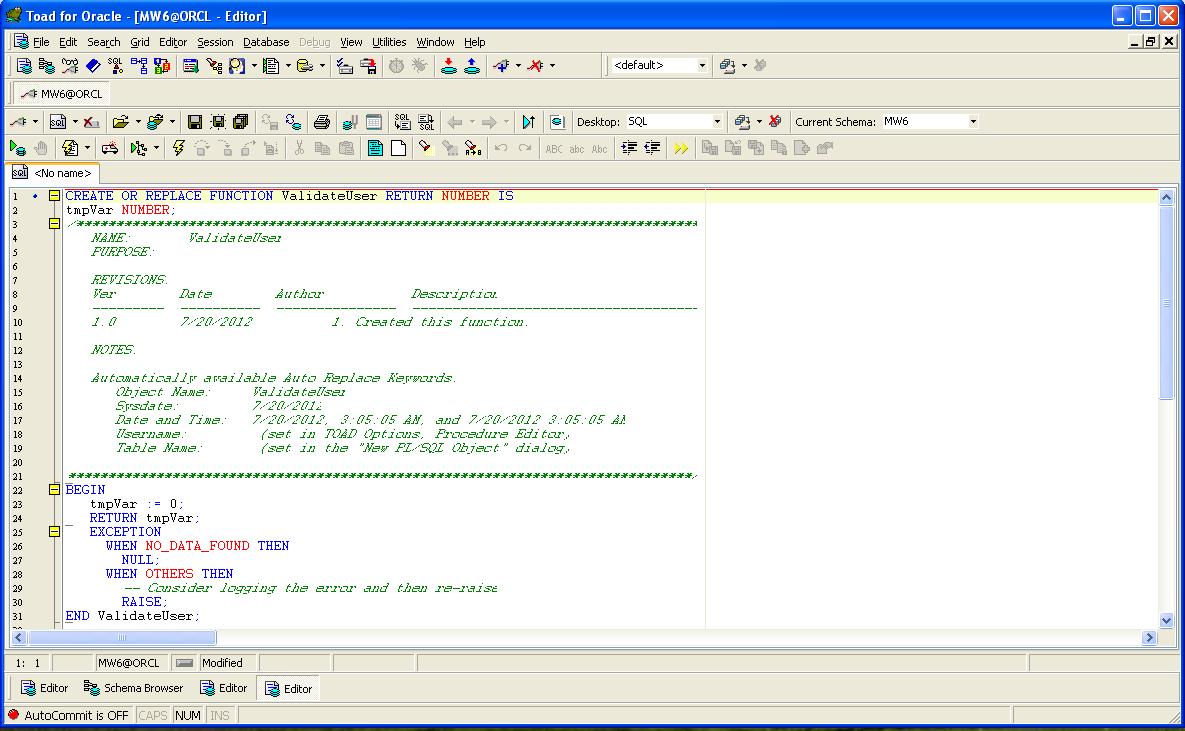Click the indent block icon
The image size is (1185, 731).
pos(629,148)
